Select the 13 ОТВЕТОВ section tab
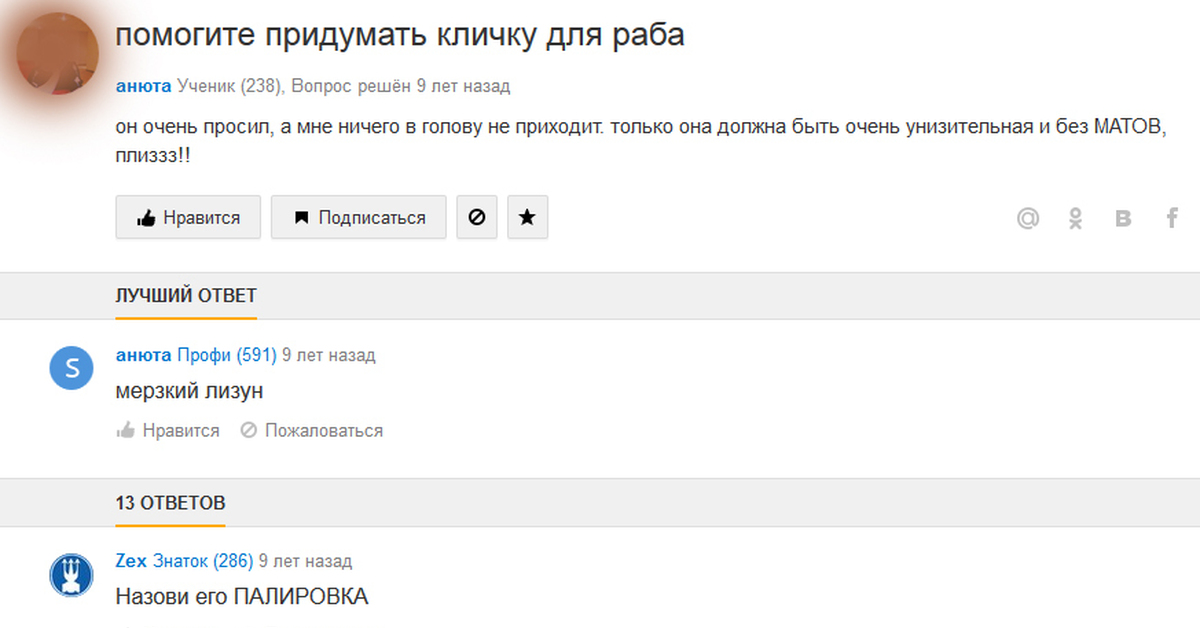Screen dimensions: 1200x628 pos(170,502)
